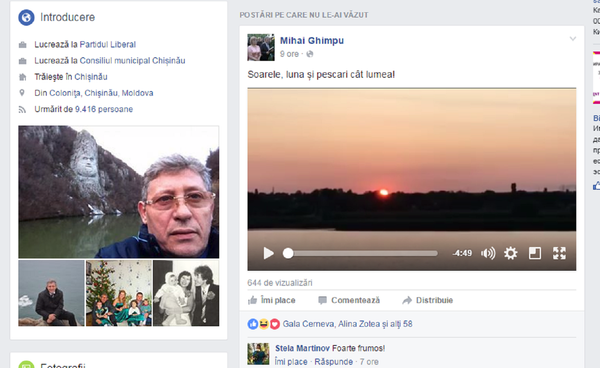Open the black-and-white family photo

[x=186, y=293]
